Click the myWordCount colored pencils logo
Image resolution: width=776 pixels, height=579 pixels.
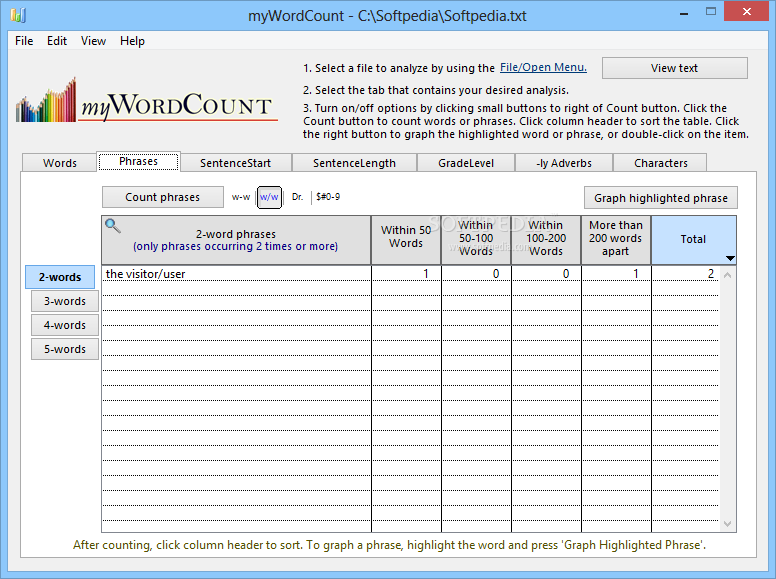(x=146, y=101)
